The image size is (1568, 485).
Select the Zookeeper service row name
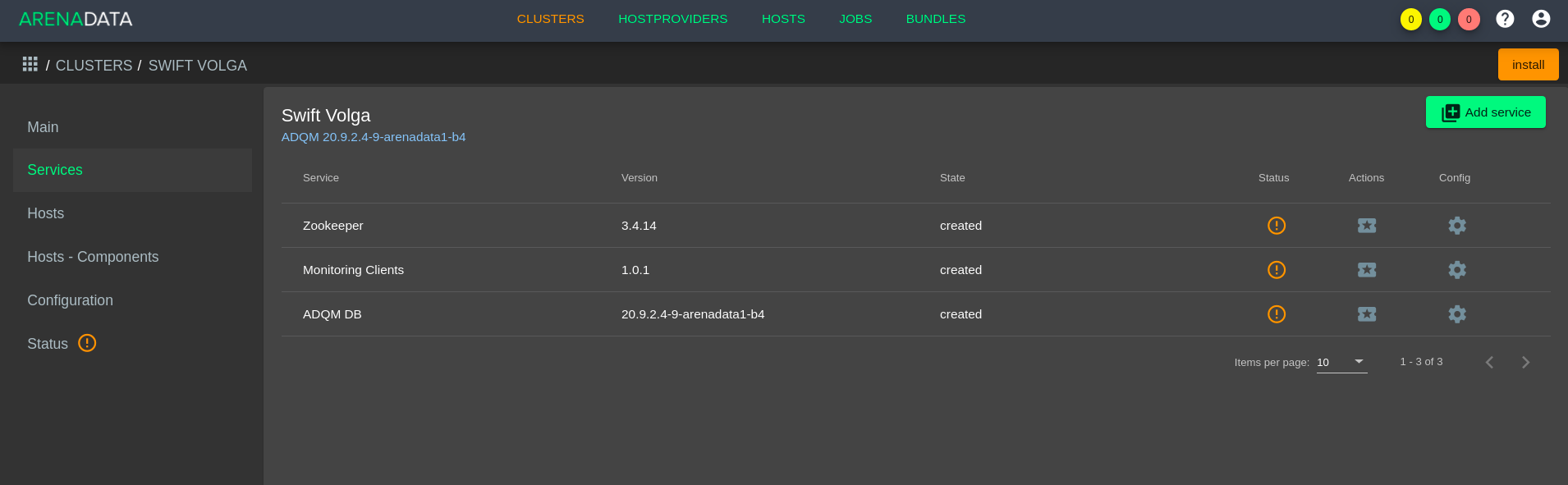333,226
